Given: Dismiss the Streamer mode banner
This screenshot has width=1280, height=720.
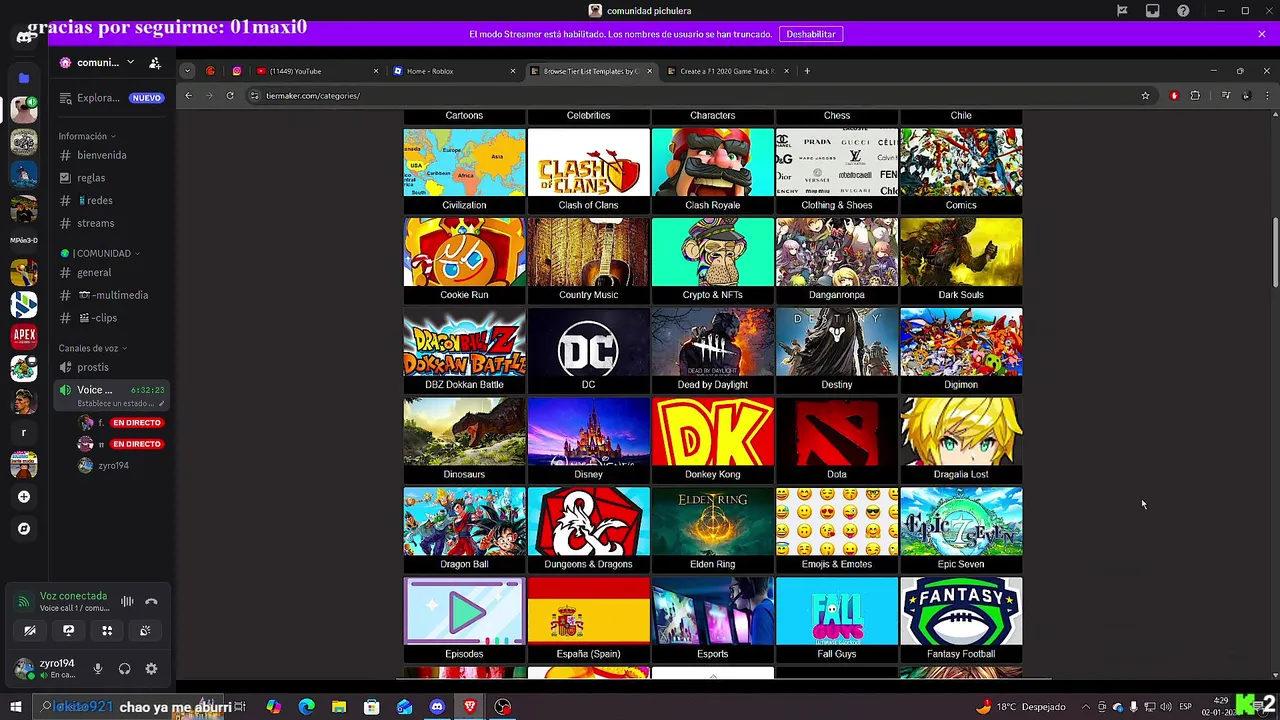Looking at the screenshot, I should click(1261, 34).
